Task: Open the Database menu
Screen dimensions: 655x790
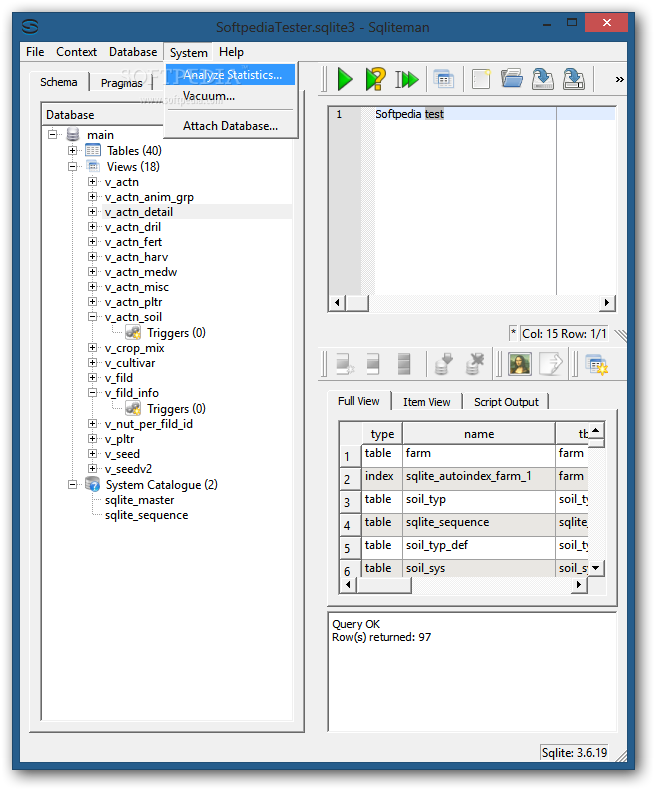Action: [x=133, y=52]
